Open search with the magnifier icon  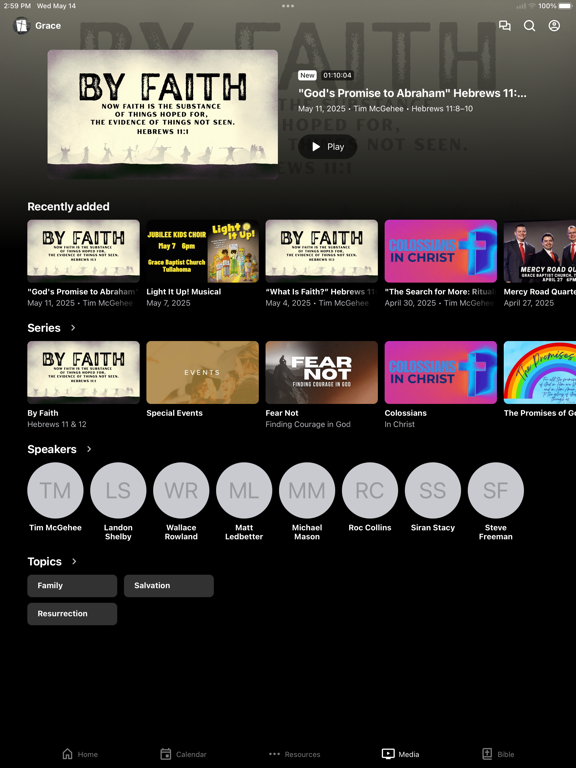click(529, 25)
